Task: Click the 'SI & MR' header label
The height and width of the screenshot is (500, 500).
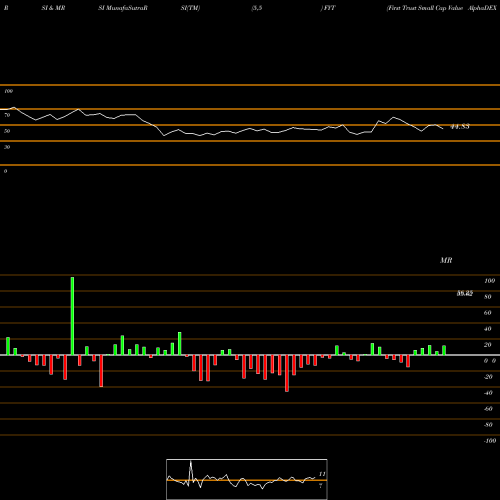Action: pos(53,8)
